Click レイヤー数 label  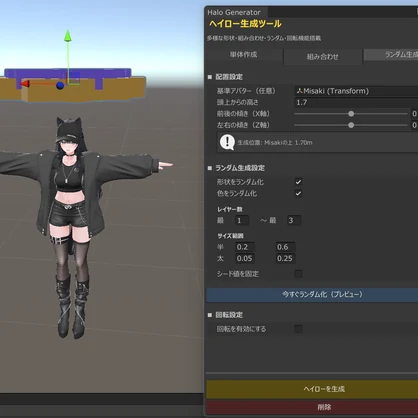click(230, 209)
